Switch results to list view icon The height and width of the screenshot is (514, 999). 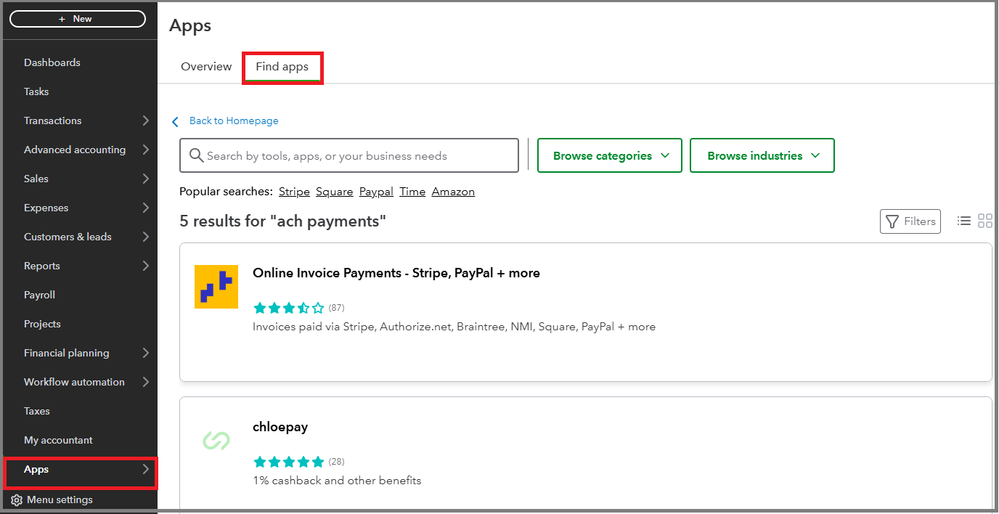(964, 221)
